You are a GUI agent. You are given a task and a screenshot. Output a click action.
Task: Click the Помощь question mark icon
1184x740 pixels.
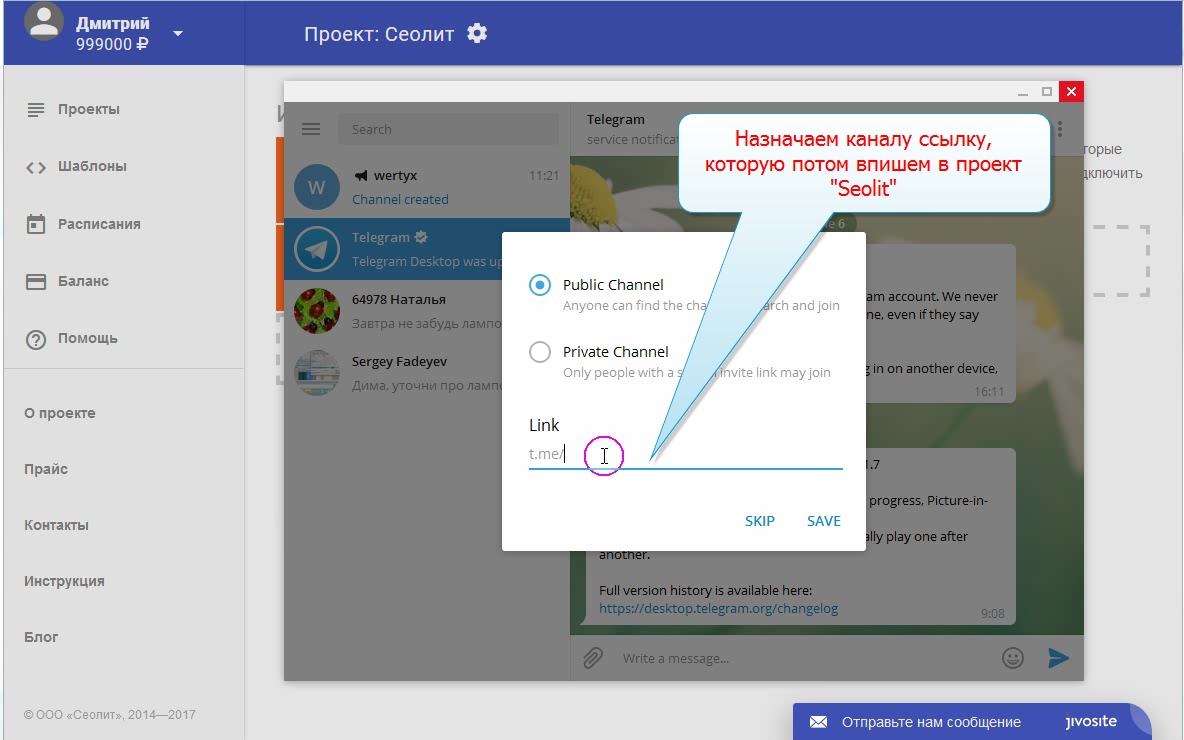35,340
